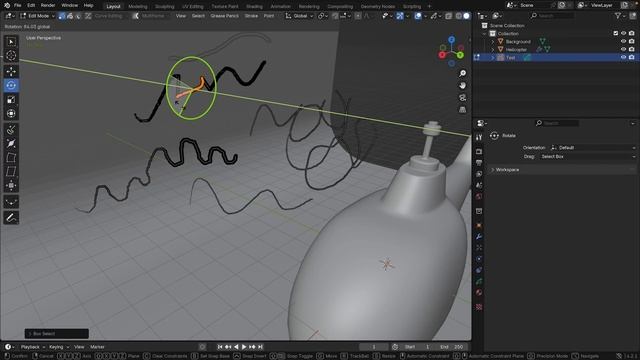Select the Transform tool

coord(11,113)
